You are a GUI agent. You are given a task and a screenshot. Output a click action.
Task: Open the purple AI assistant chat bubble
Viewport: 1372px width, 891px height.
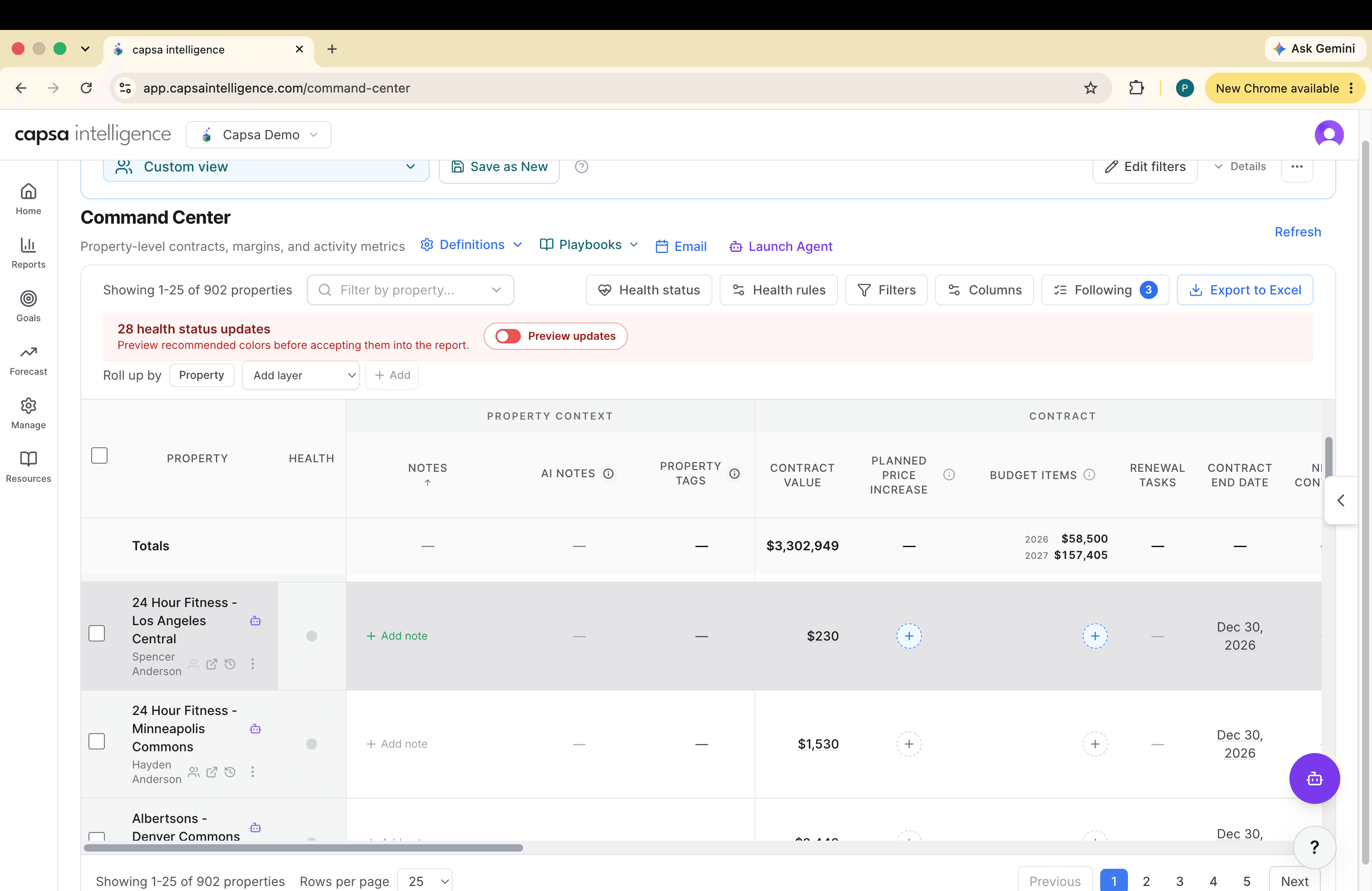(1314, 778)
